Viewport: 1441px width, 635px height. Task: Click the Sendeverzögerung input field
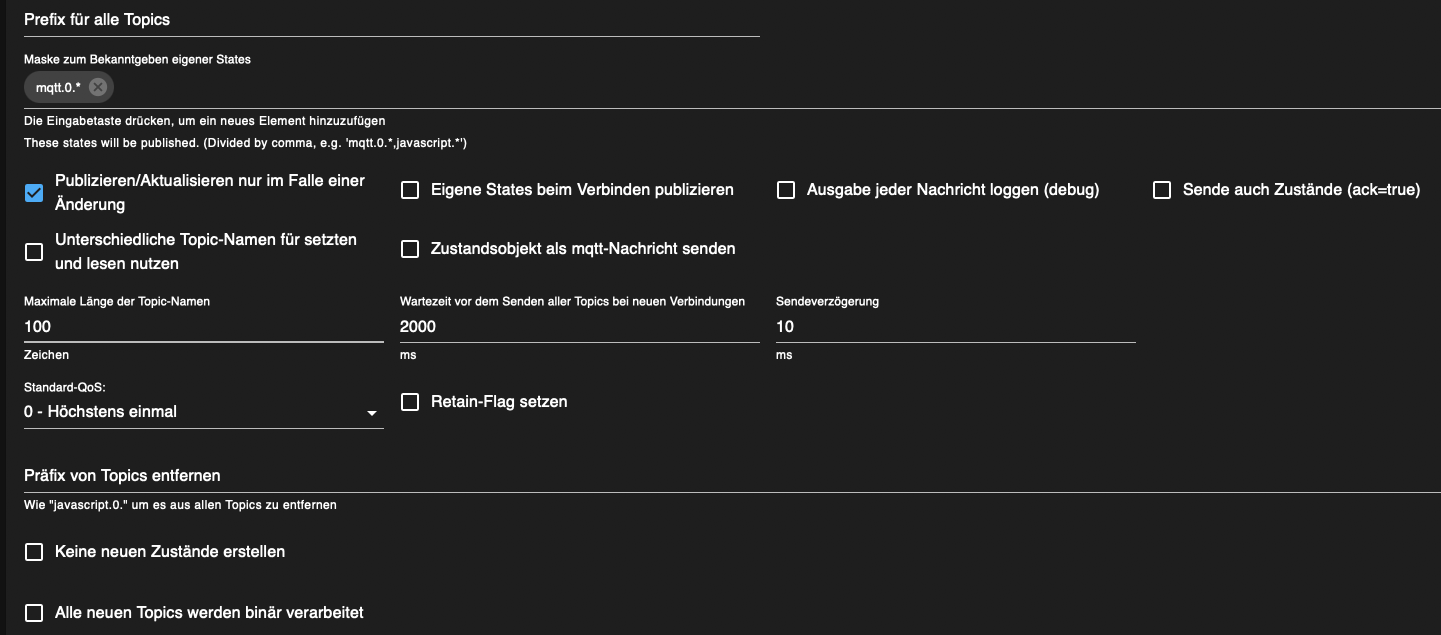point(955,326)
